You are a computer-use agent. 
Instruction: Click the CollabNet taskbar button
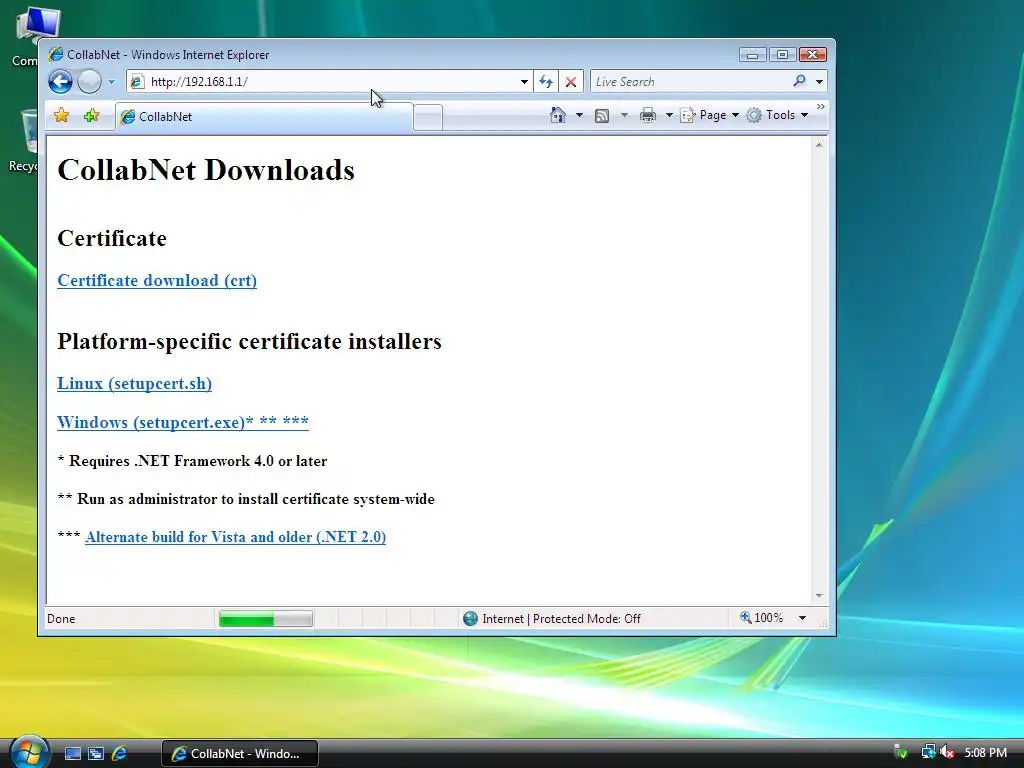point(240,754)
